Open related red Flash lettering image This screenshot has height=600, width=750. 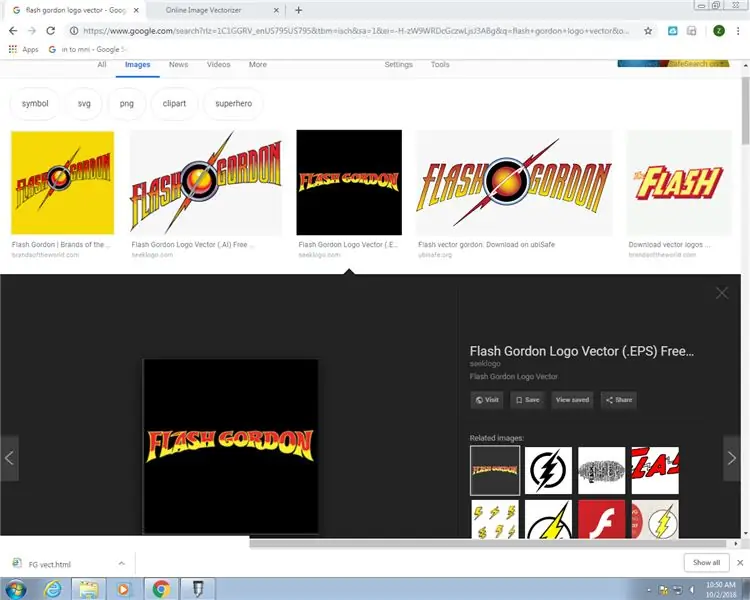pyautogui.click(x=655, y=470)
